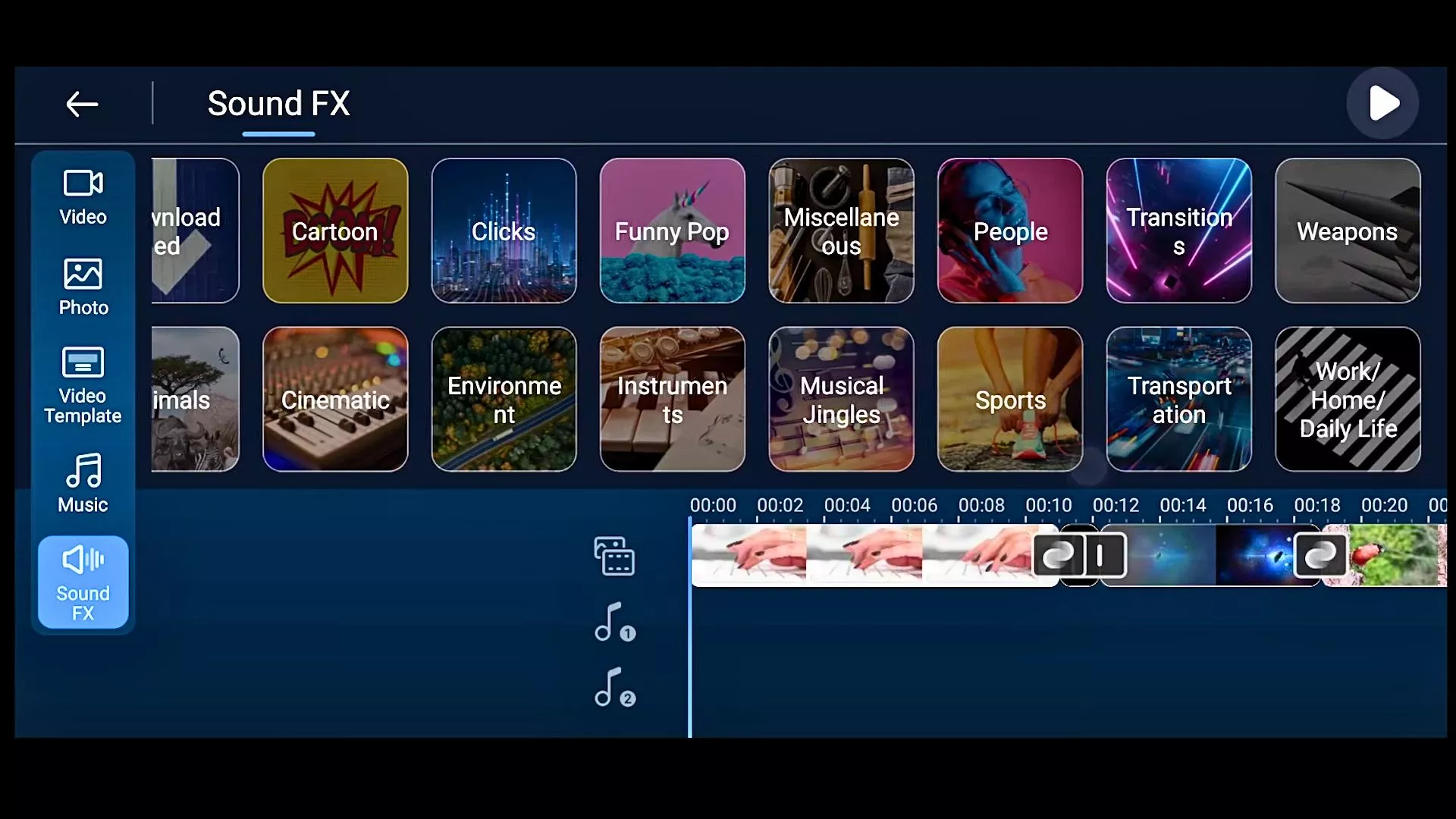The image size is (1456, 819).
Task: Toggle the Musical Jingles category
Action: coord(841,399)
